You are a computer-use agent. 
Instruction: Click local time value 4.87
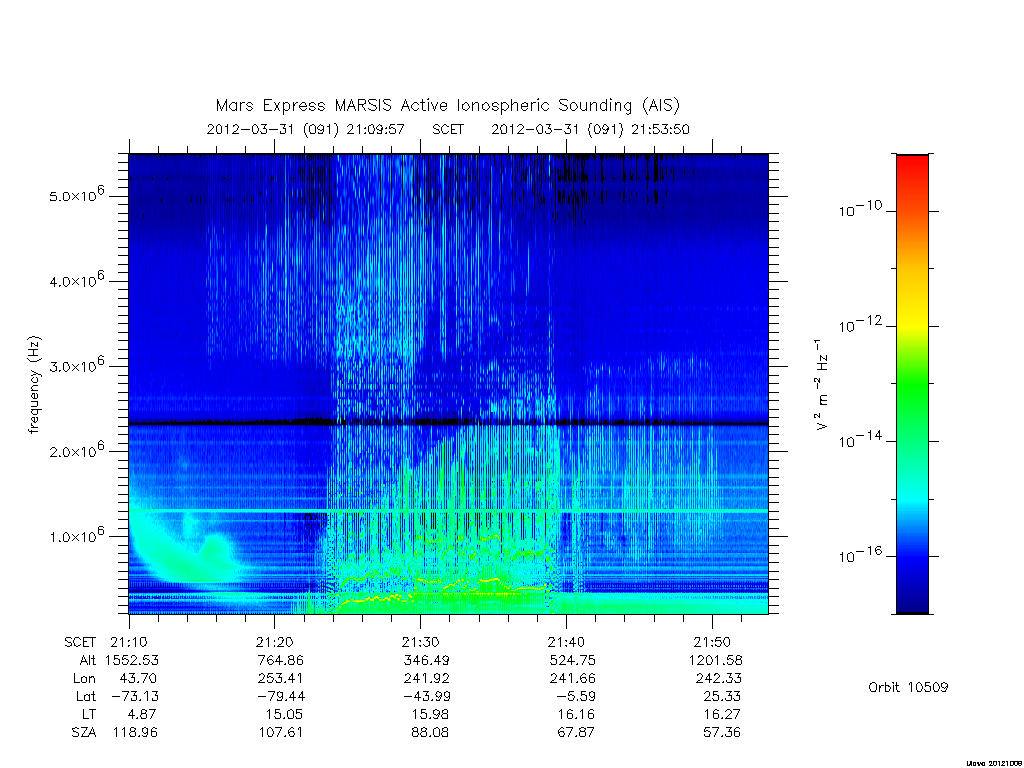141,714
